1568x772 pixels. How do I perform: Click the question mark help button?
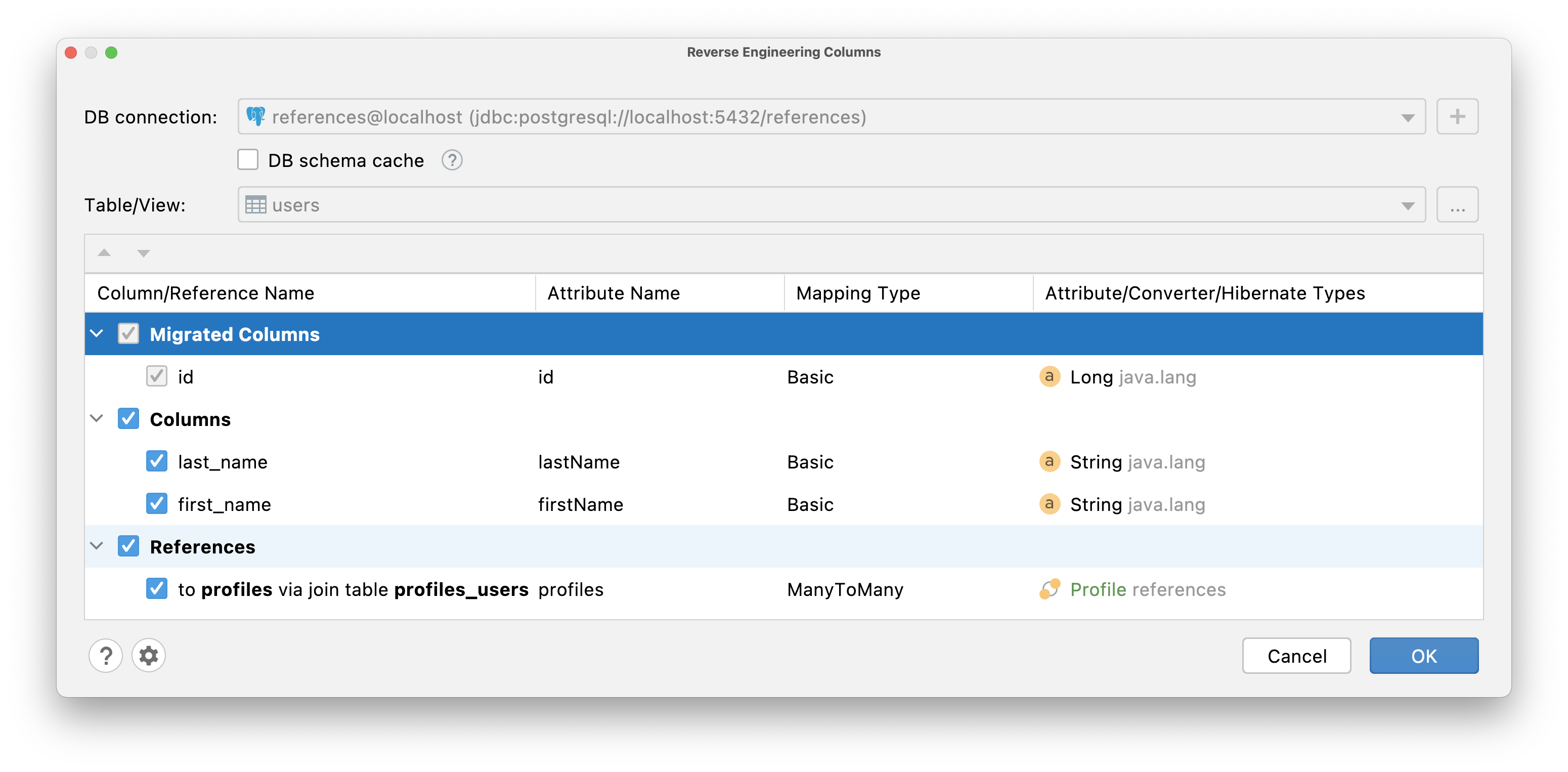(x=106, y=655)
